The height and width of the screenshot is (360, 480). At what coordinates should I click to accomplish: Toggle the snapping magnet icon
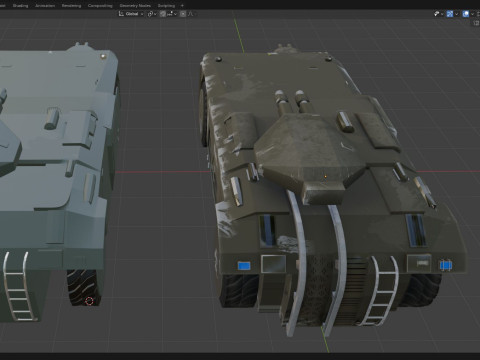pyautogui.click(x=163, y=14)
